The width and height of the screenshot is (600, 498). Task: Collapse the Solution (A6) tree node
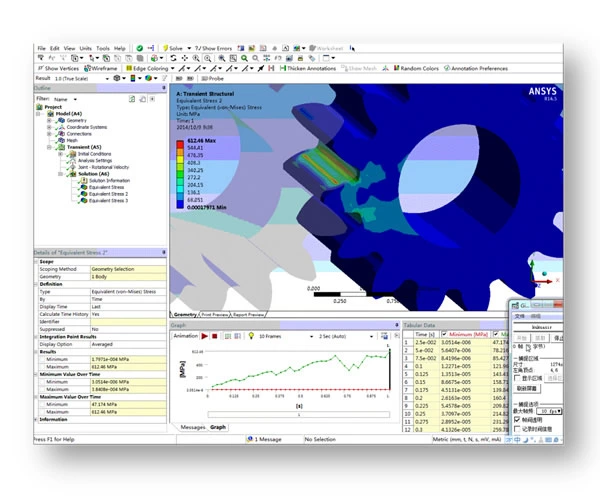[x=58, y=174]
